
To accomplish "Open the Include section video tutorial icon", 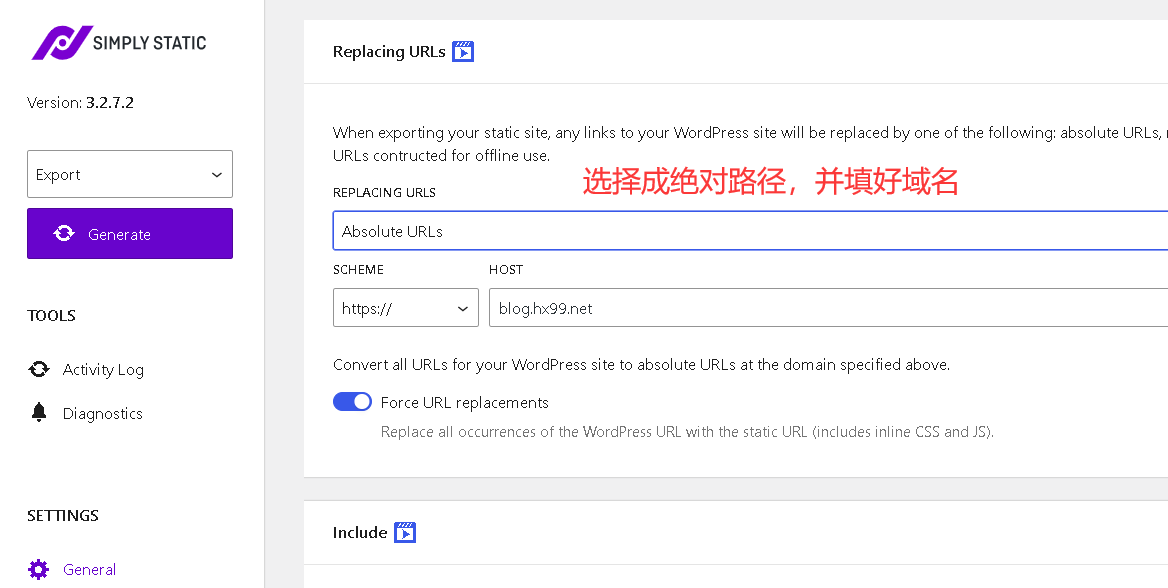I will [405, 532].
